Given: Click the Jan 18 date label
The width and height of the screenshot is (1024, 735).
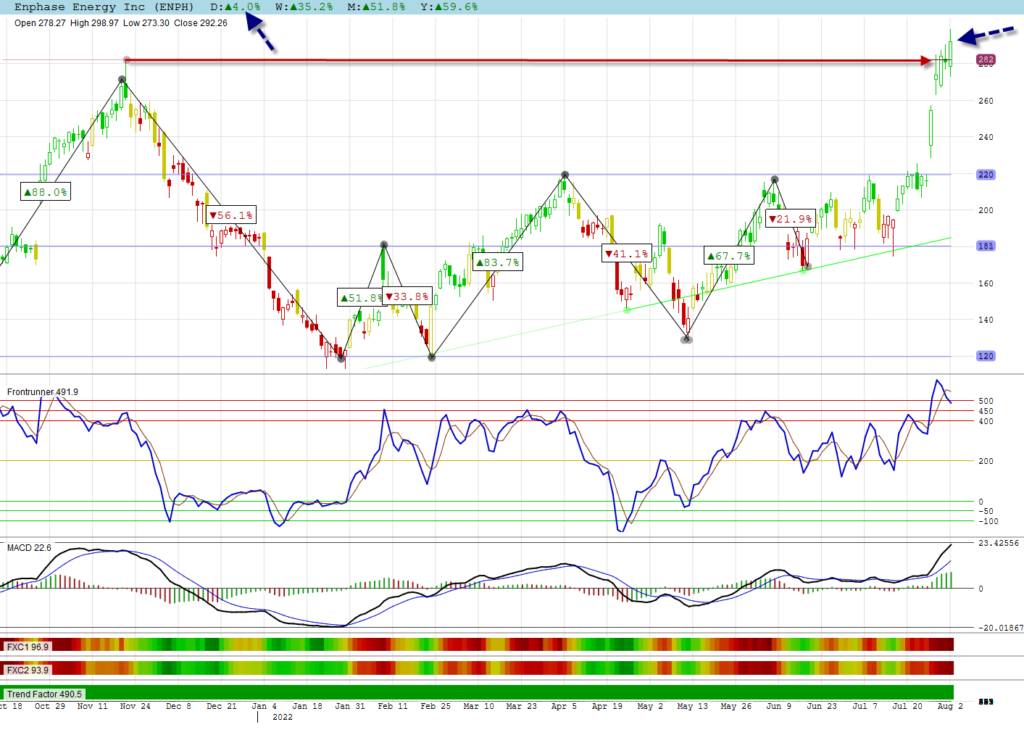Looking at the screenshot, I should click(307, 706).
